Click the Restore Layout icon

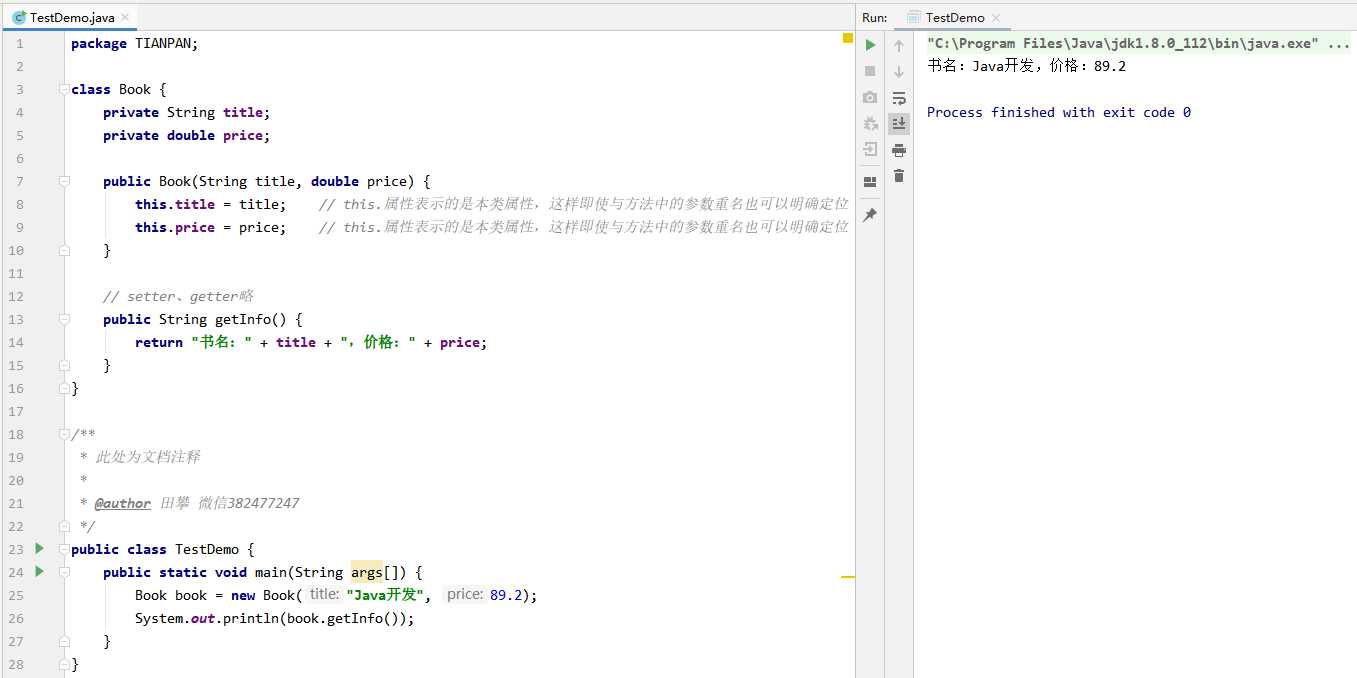[870, 181]
